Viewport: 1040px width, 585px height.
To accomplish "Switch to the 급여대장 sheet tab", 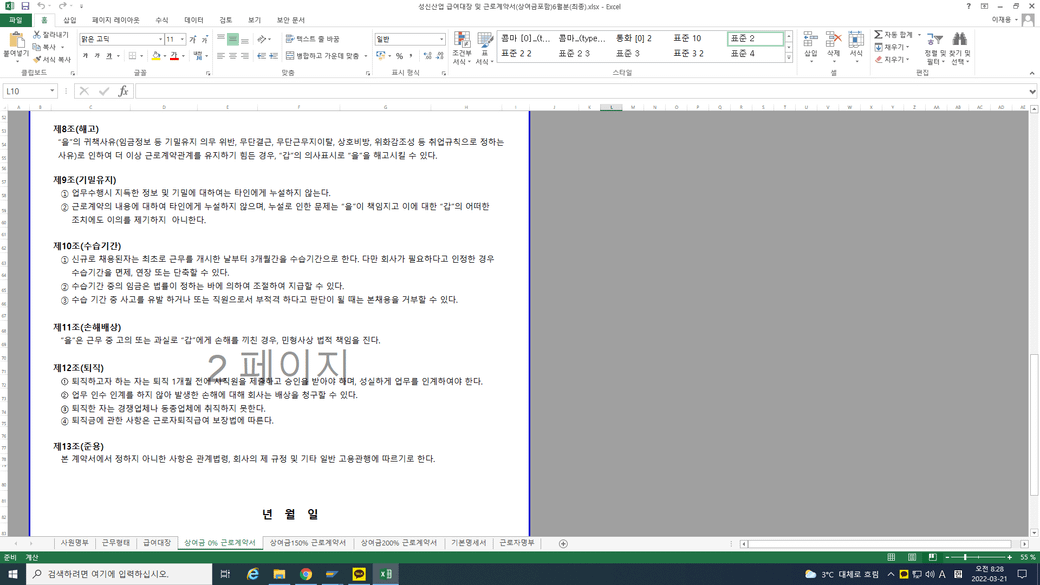I will (156, 543).
